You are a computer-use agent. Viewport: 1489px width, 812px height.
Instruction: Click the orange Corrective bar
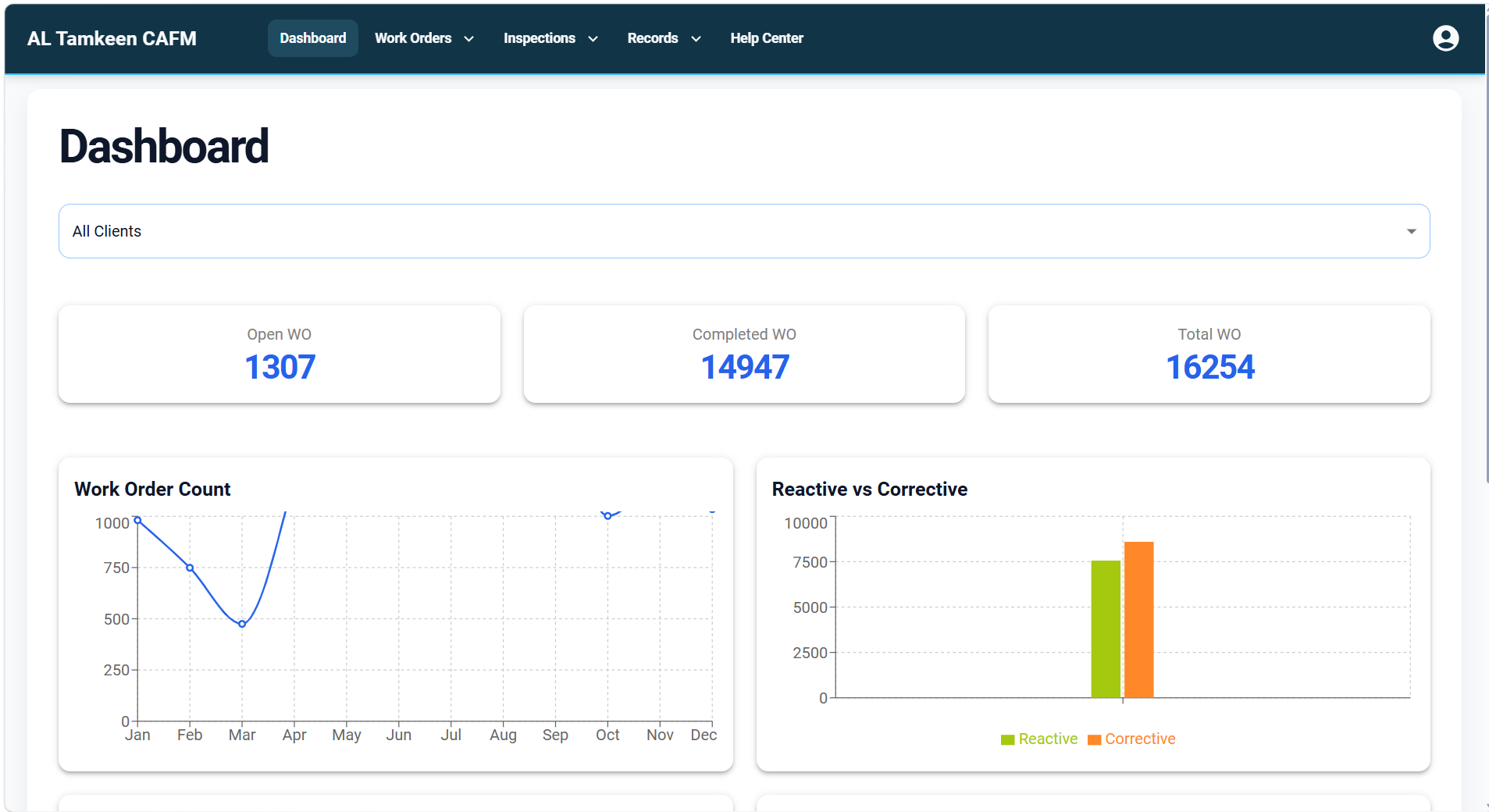pyautogui.click(x=1138, y=619)
